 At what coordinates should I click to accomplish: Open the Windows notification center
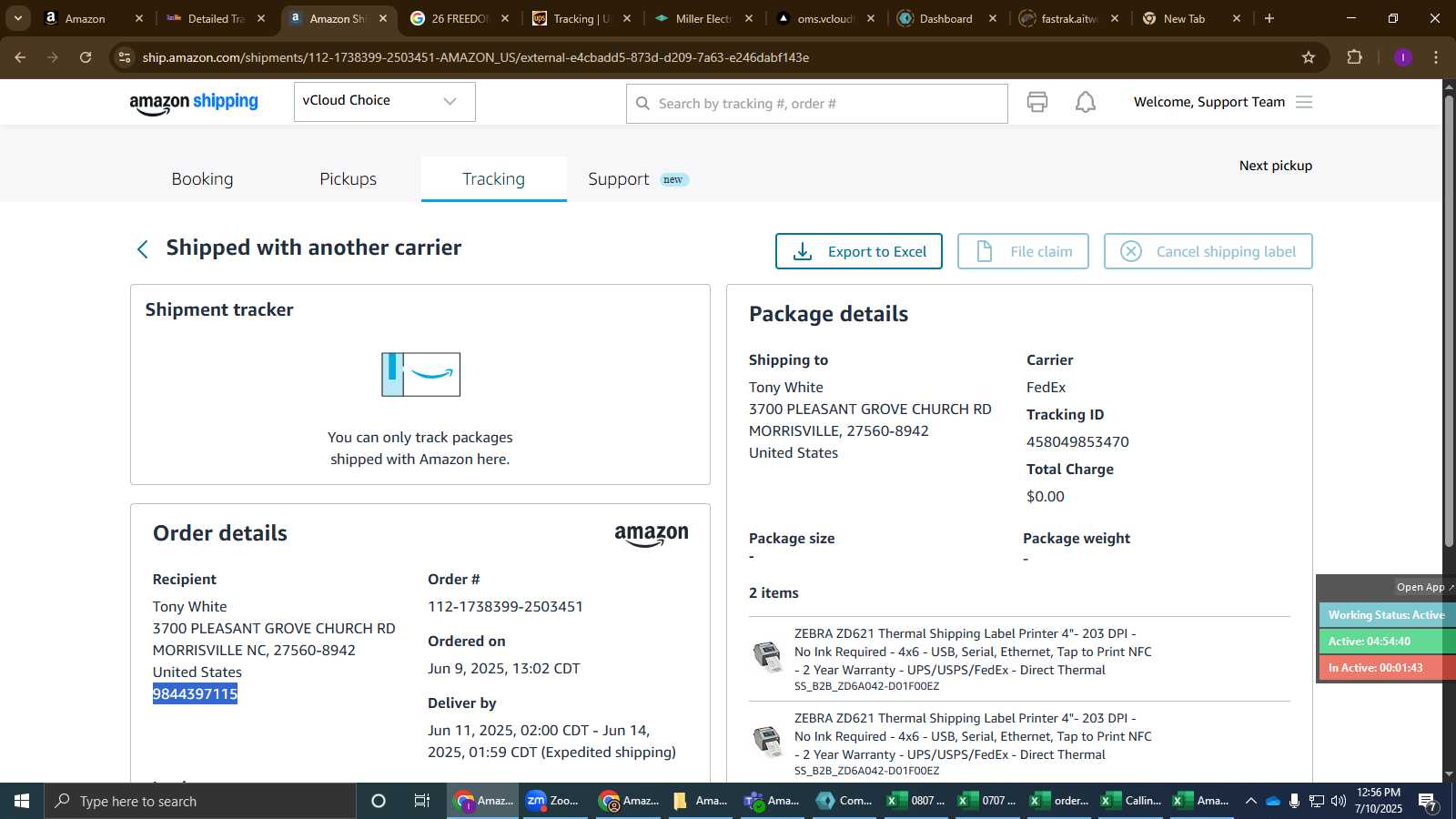[1427, 802]
